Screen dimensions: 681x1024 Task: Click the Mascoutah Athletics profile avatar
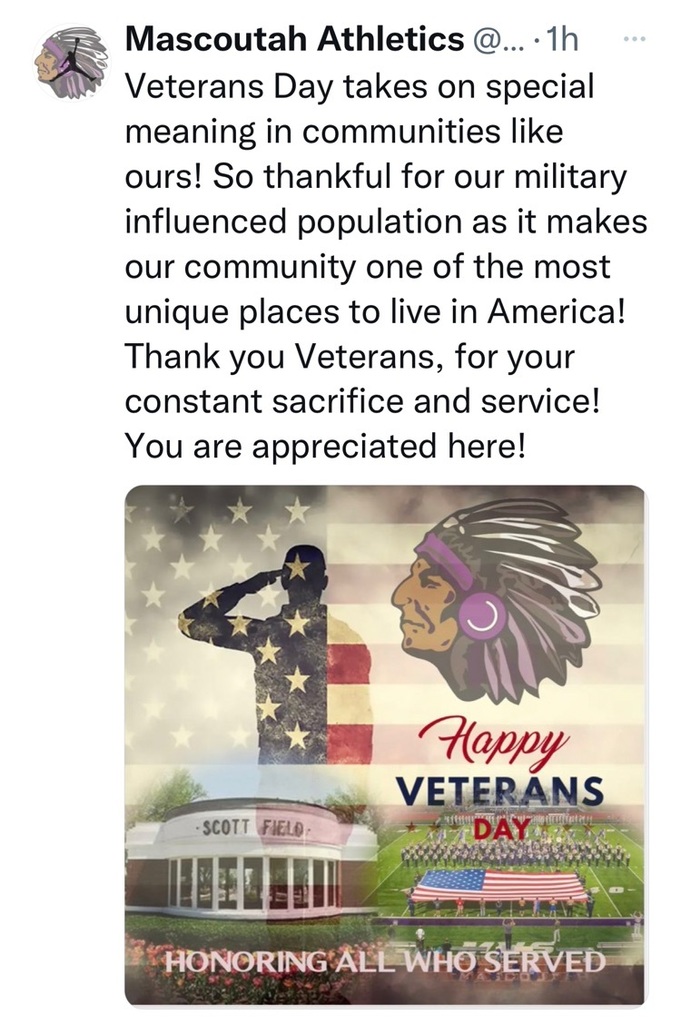(x=71, y=63)
